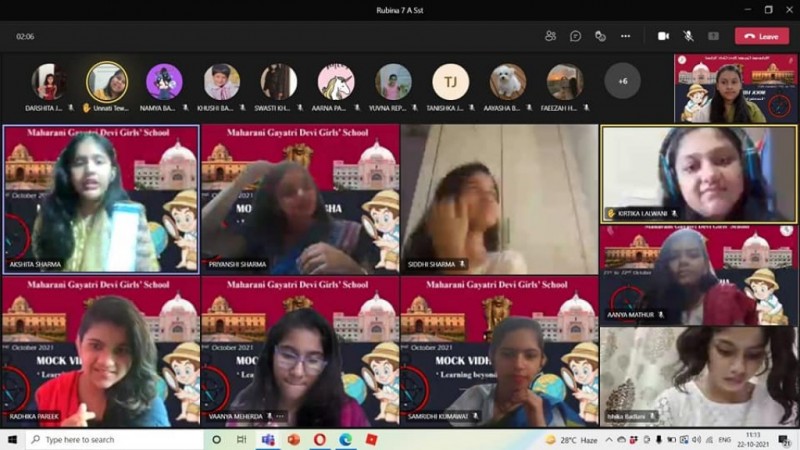This screenshot has height=450, width=800.
Task: Switch input language via ENG indicator
Action: coord(724,440)
